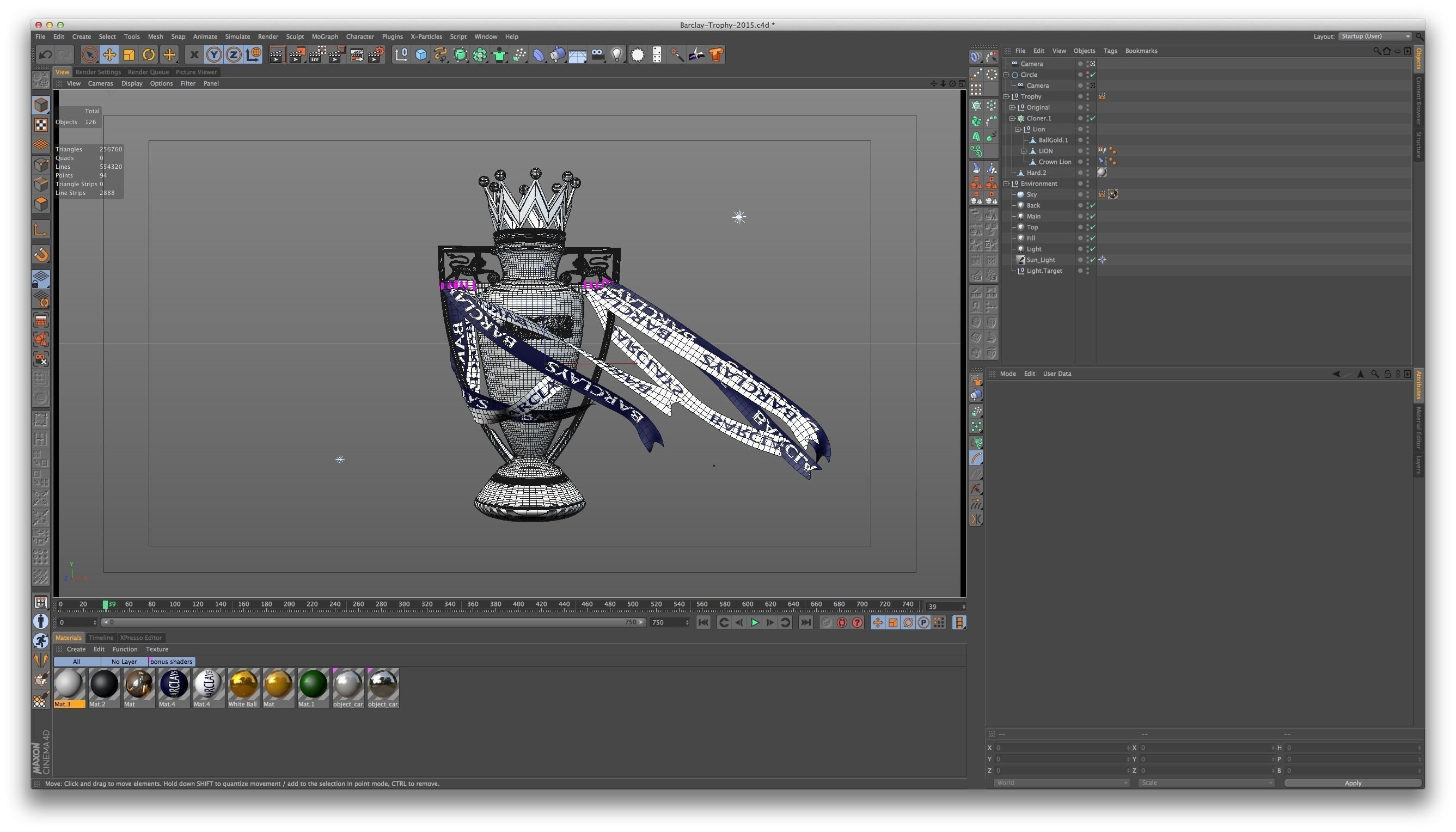Show All materials filter
The height and width of the screenshot is (832, 1456).
tap(77, 662)
